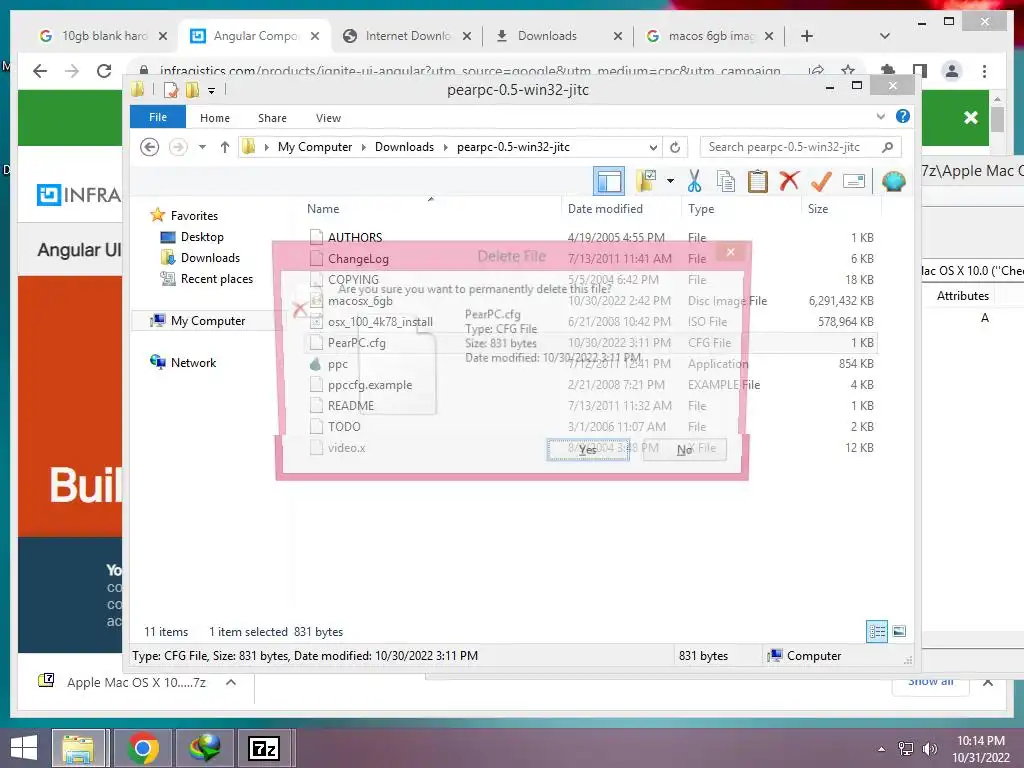1024x768 pixels.
Task: Select Favorites in the navigation pane
Action: (x=194, y=216)
